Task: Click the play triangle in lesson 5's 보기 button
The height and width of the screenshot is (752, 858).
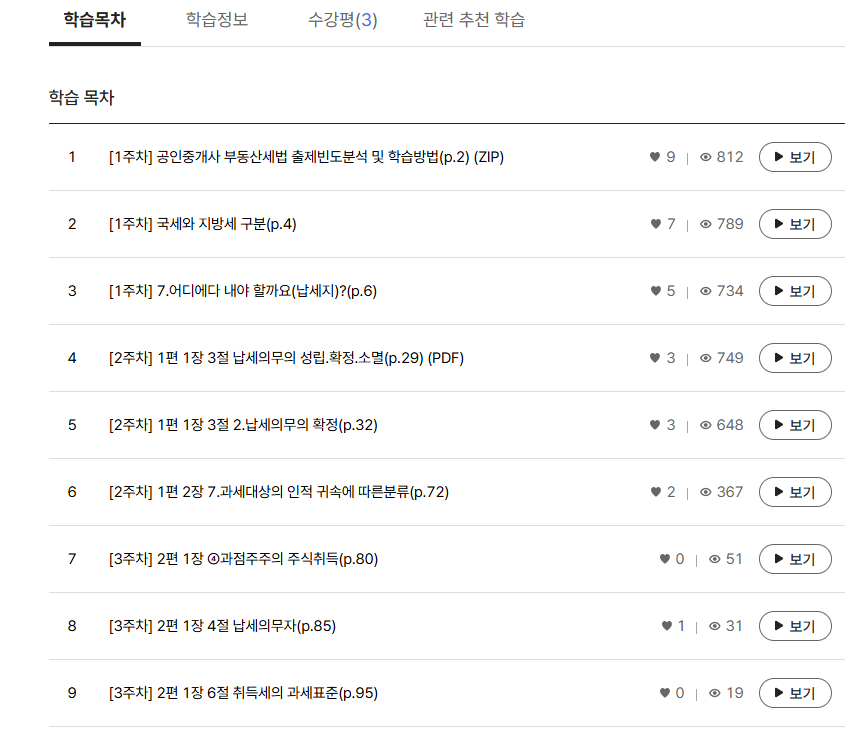Action: coord(777,424)
